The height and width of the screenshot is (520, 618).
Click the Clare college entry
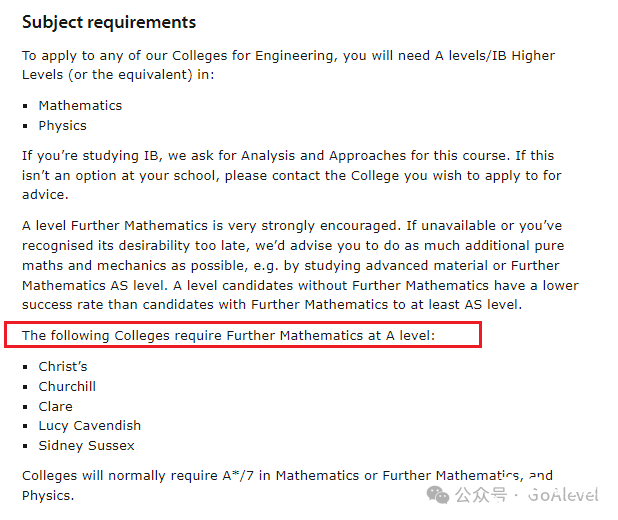pos(56,406)
